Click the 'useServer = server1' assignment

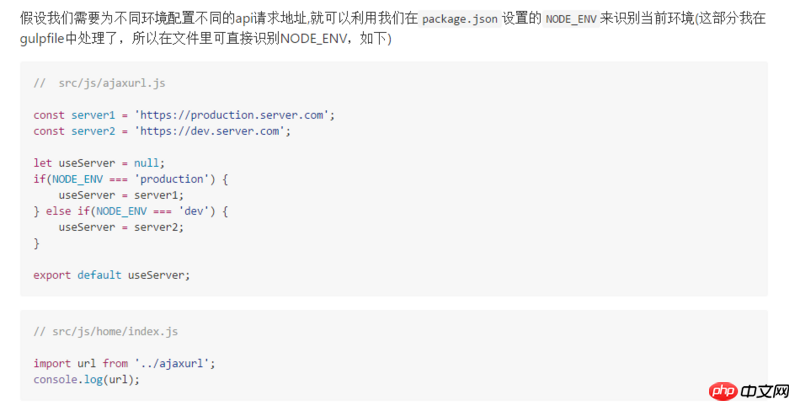click(121, 195)
